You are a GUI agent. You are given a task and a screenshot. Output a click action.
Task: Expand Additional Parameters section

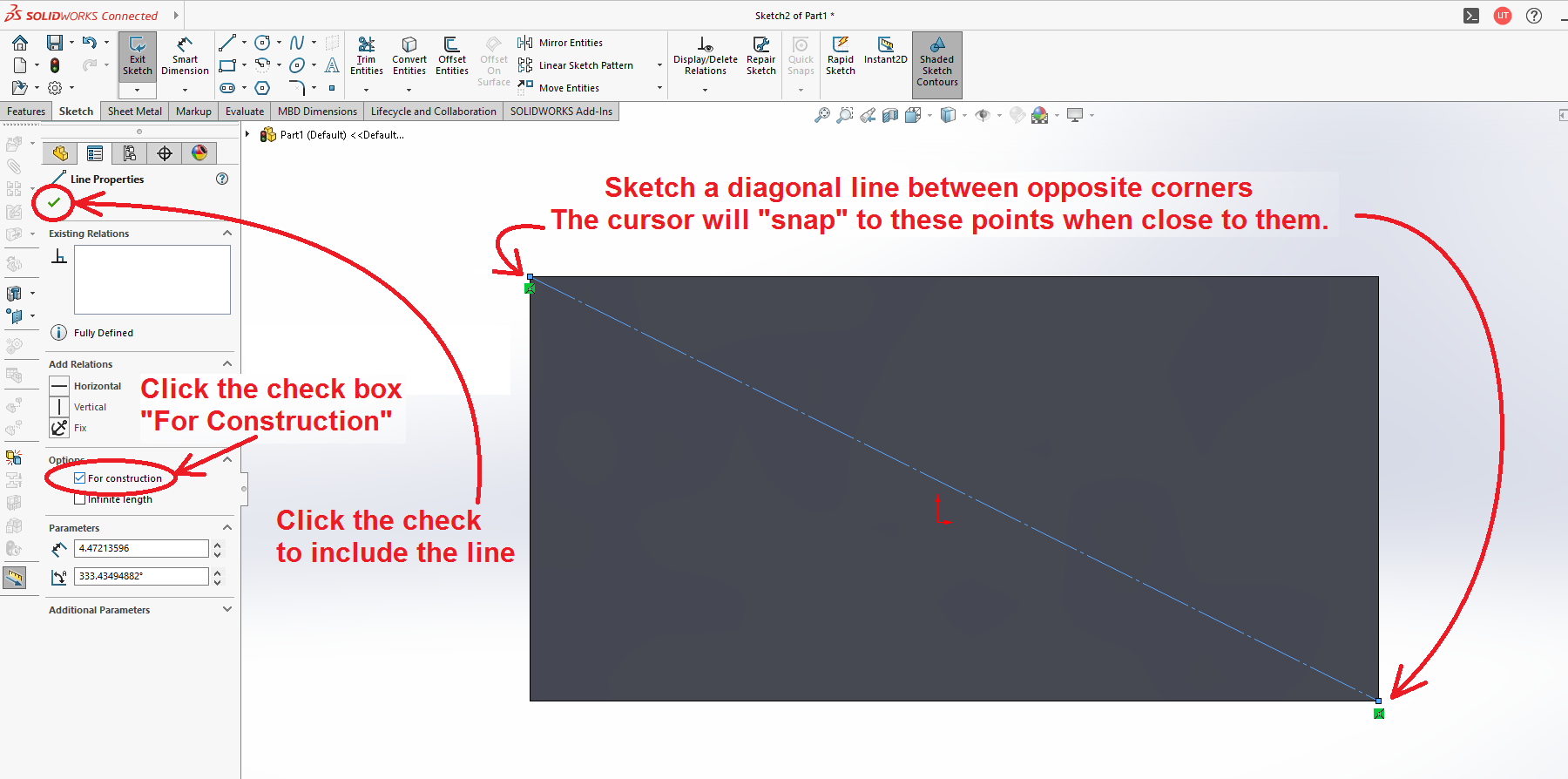[227, 610]
